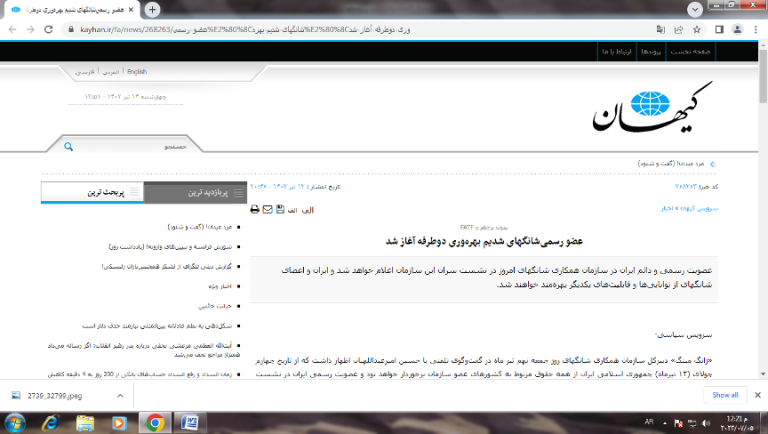Image resolution: width=768 pixels, height=434 pixels.
Task: Open the ارتباط با ما menu item
Action: 612,50
